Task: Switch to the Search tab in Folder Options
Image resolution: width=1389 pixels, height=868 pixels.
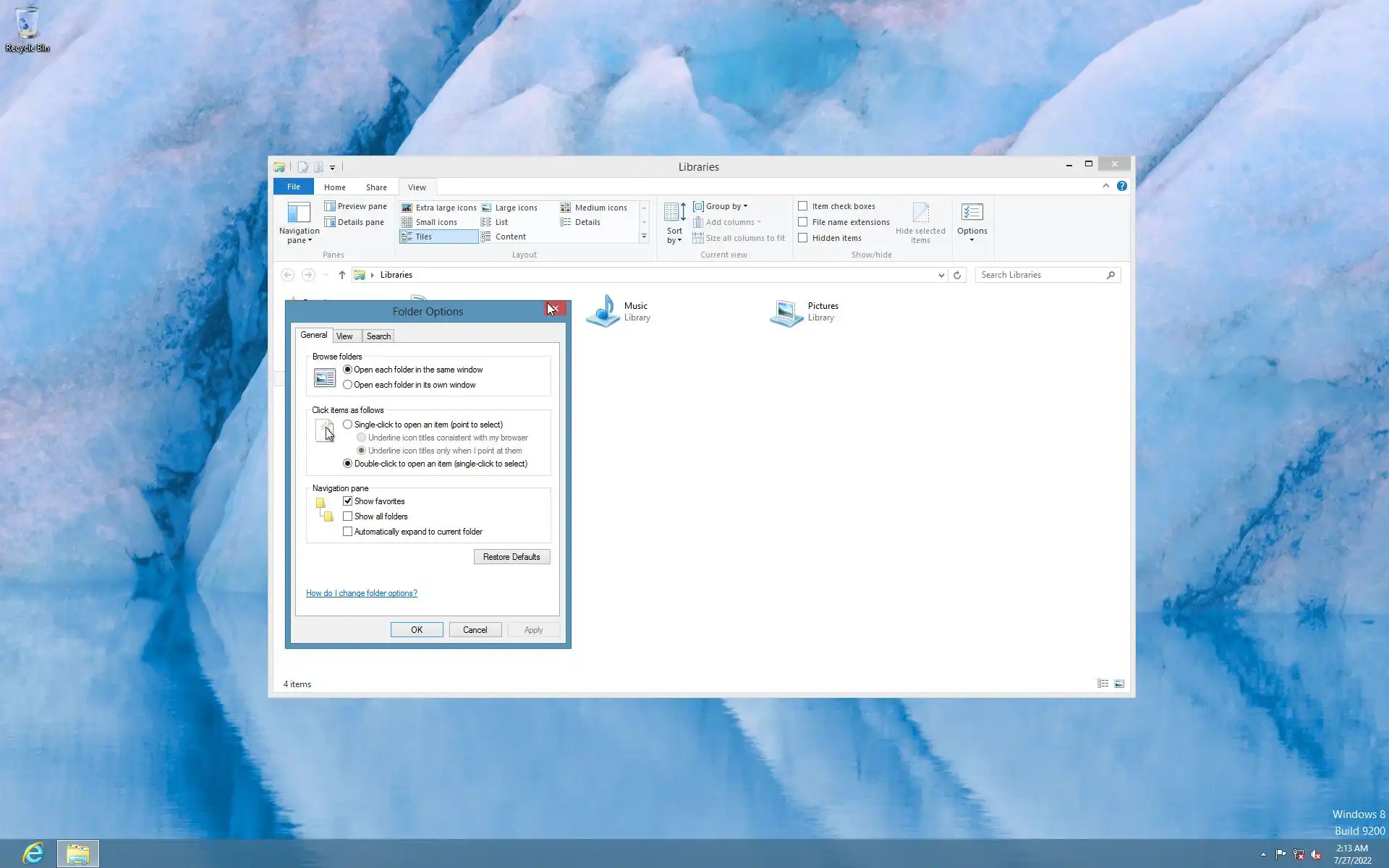Action: coord(378,336)
